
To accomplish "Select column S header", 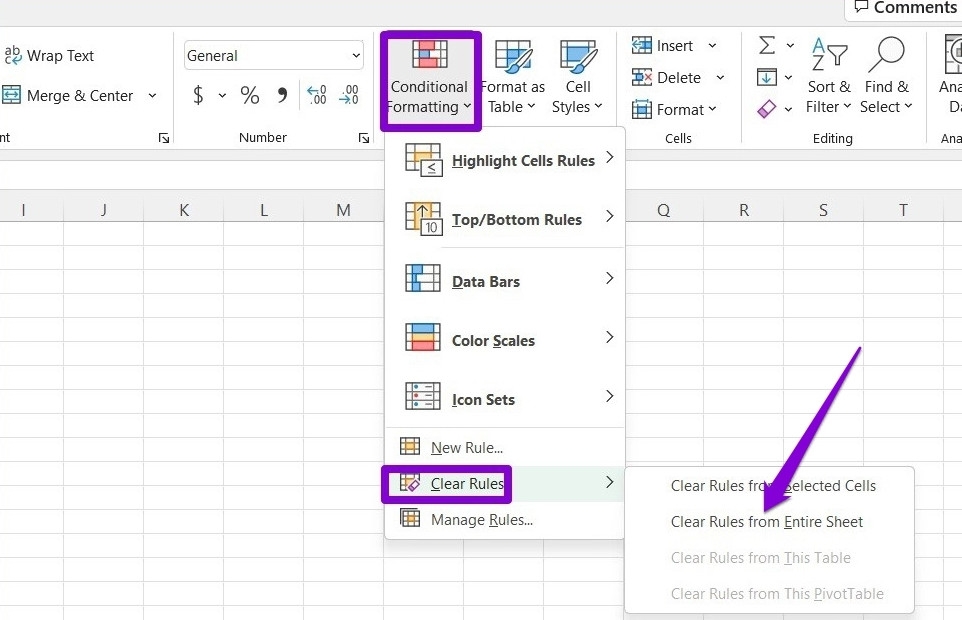I will pyautogui.click(x=823, y=210).
